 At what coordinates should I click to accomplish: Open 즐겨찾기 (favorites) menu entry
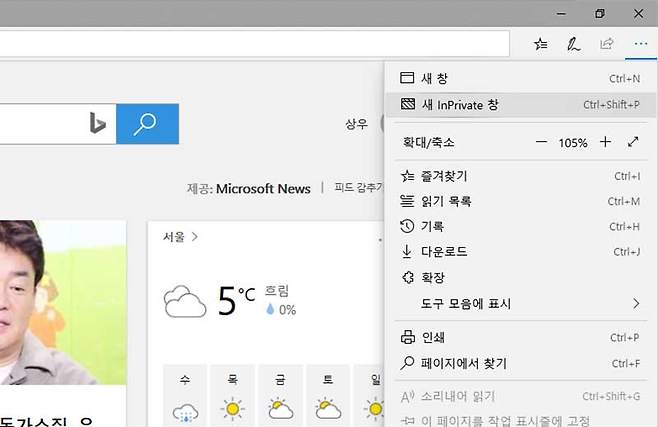pyautogui.click(x=520, y=176)
